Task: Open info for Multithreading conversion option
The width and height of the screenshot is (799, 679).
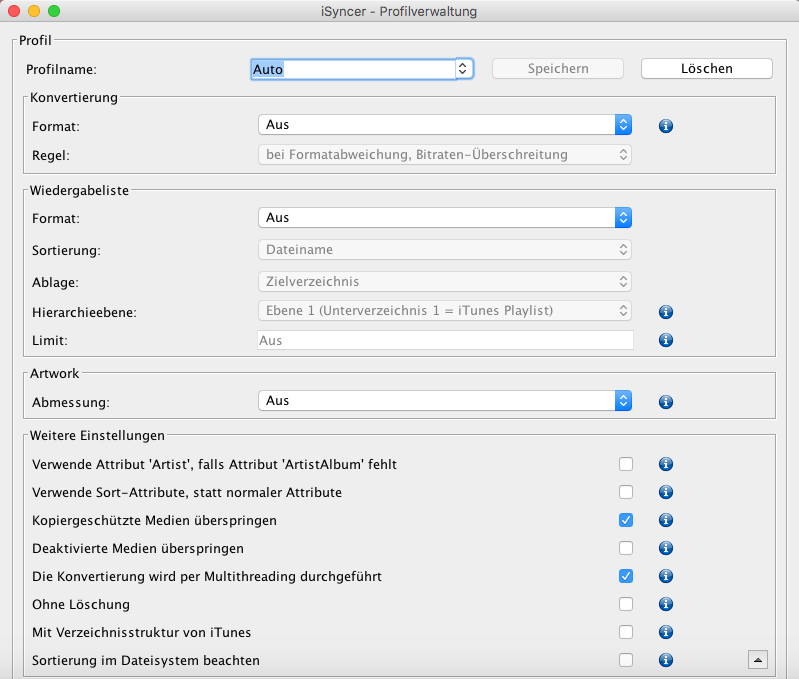Action: tap(665, 576)
